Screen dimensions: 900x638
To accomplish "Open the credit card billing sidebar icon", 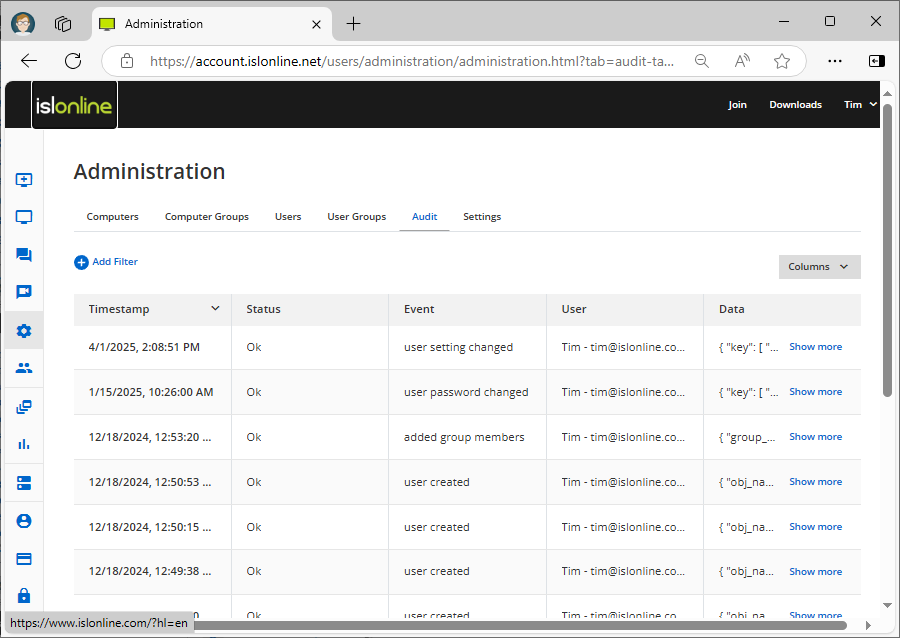I will tap(24, 558).
